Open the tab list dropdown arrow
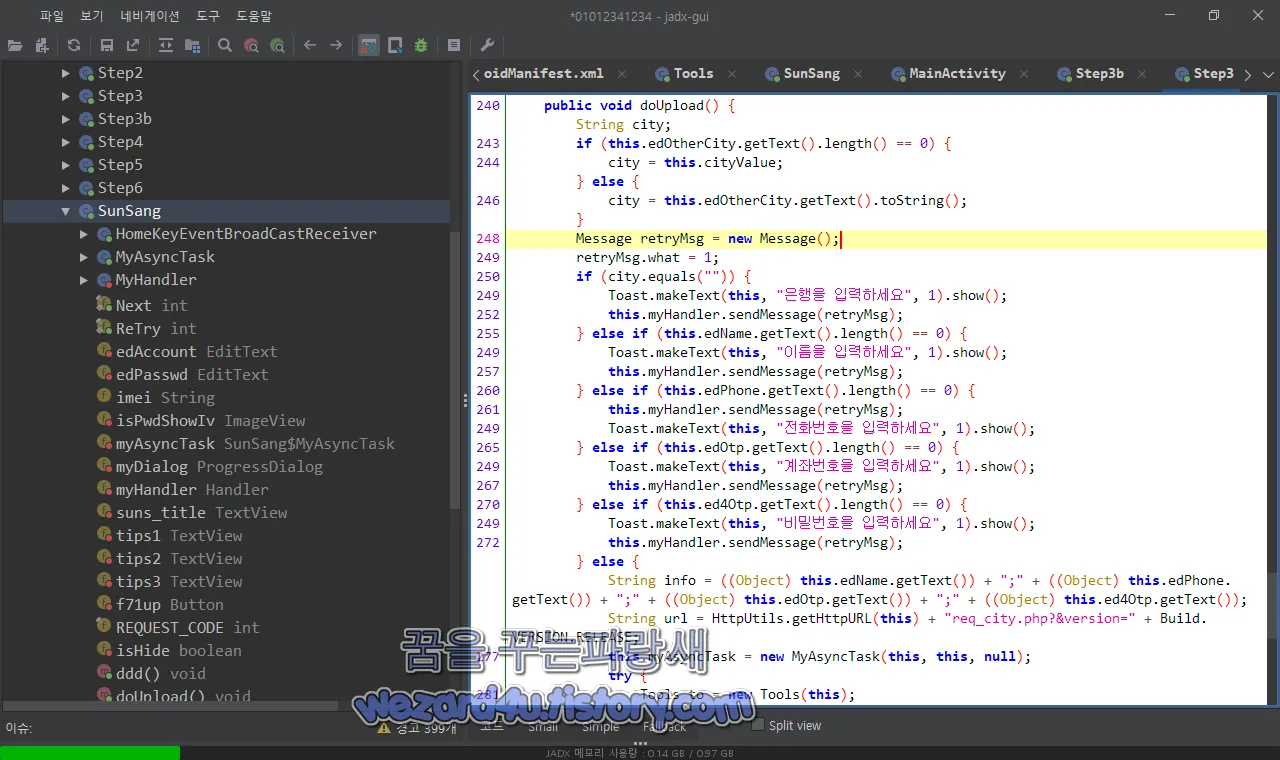The image size is (1280, 760). coord(1270,74)
